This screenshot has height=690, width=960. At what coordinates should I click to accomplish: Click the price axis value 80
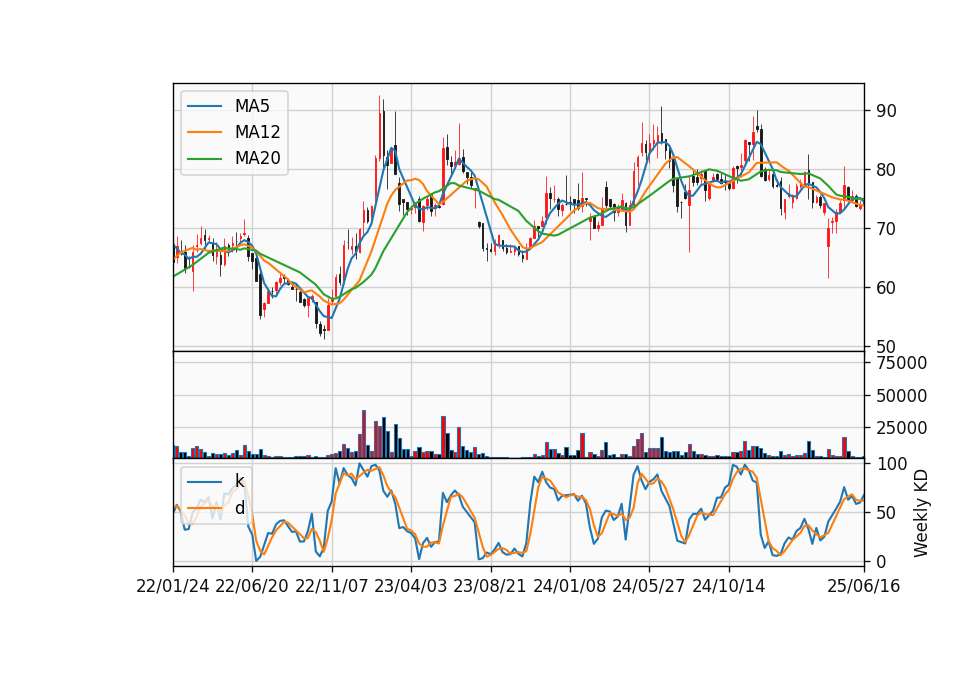click(x=887, y=170)
